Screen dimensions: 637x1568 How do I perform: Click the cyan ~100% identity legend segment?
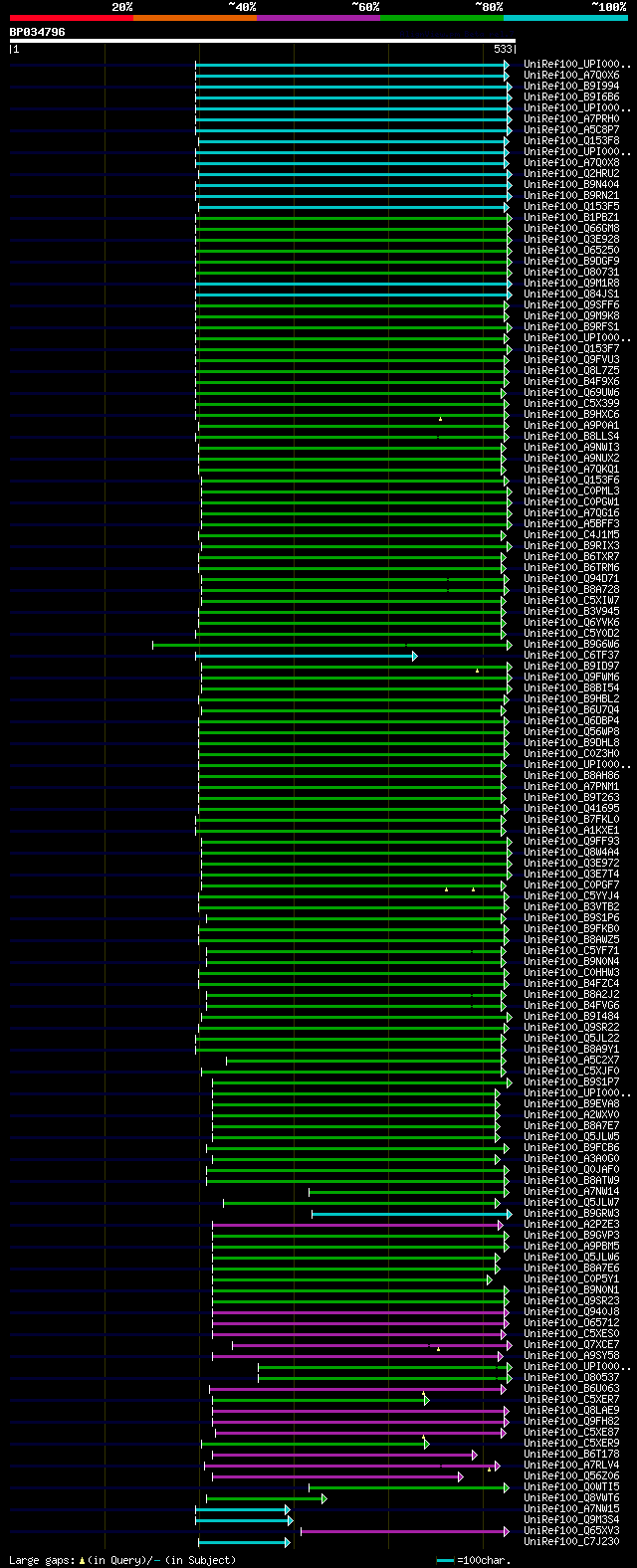[565, 18]
